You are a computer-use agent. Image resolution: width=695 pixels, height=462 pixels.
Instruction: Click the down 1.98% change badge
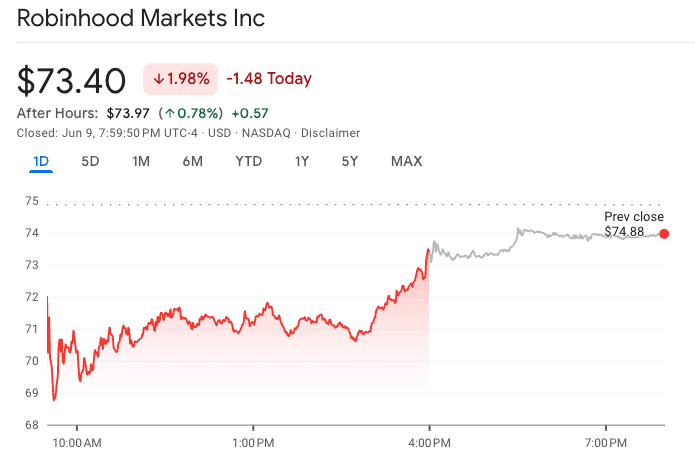pyautogui.click(x=181, y=79)
